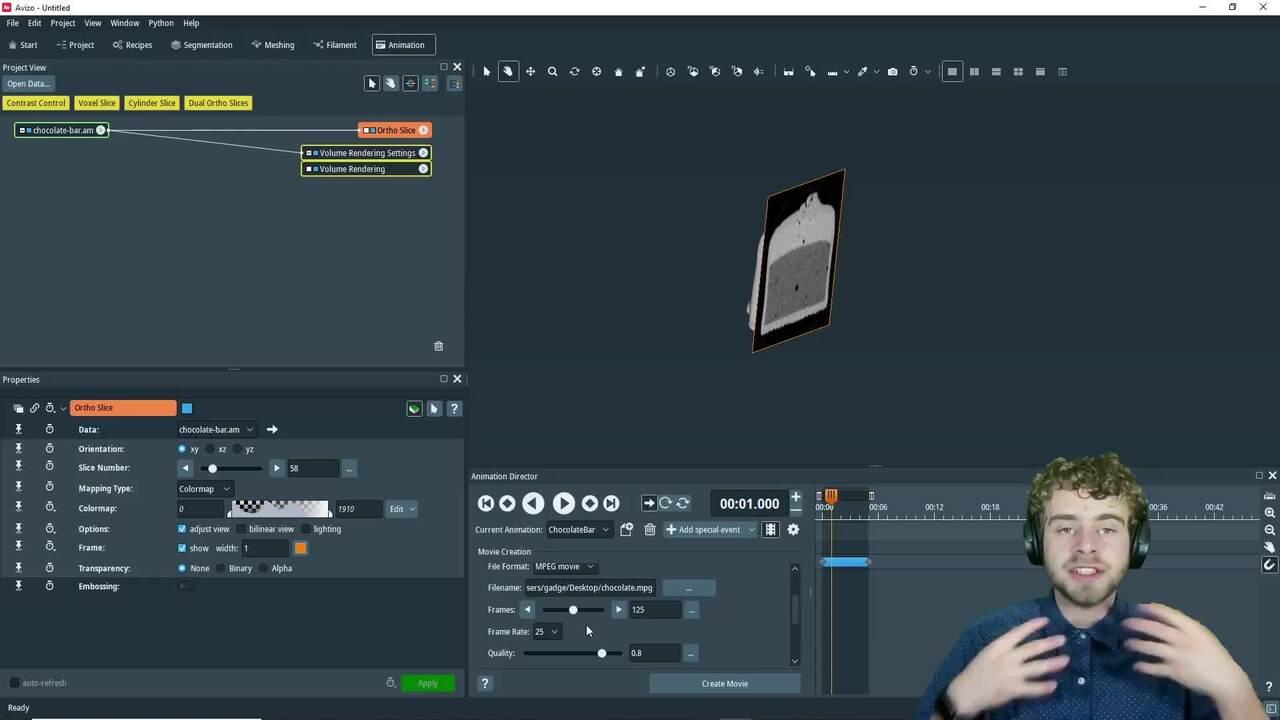Reset the view with the Home icon
This screenshot has width=1280, height=720.
(618, 72)
